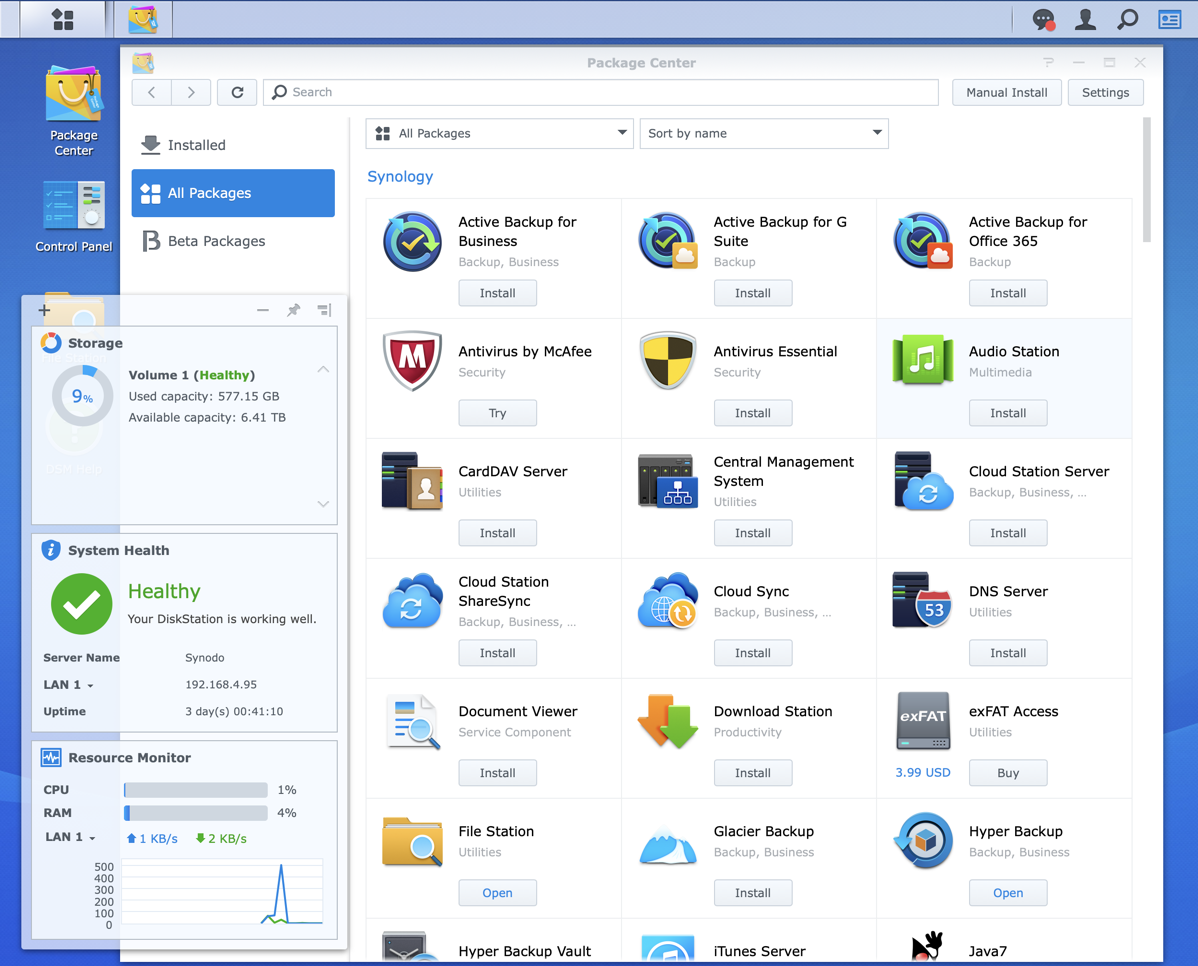The image size is (1198, 966).
Task: Click the Active Backup for Business icon
Action: tap(413, 242)
